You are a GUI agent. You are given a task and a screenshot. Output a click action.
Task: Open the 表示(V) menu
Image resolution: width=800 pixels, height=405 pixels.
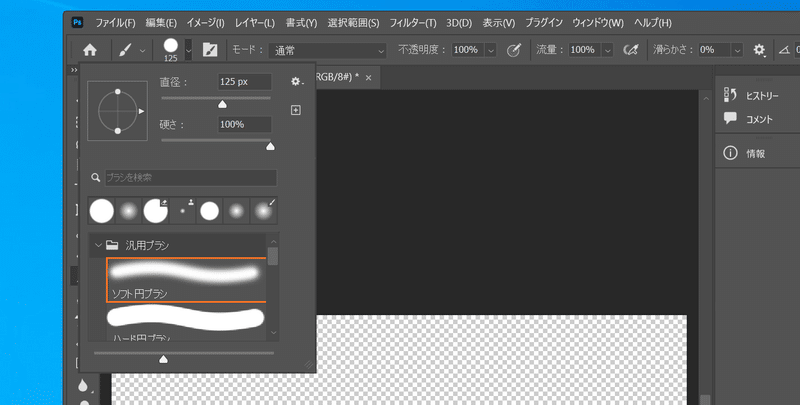pos(499,23)
